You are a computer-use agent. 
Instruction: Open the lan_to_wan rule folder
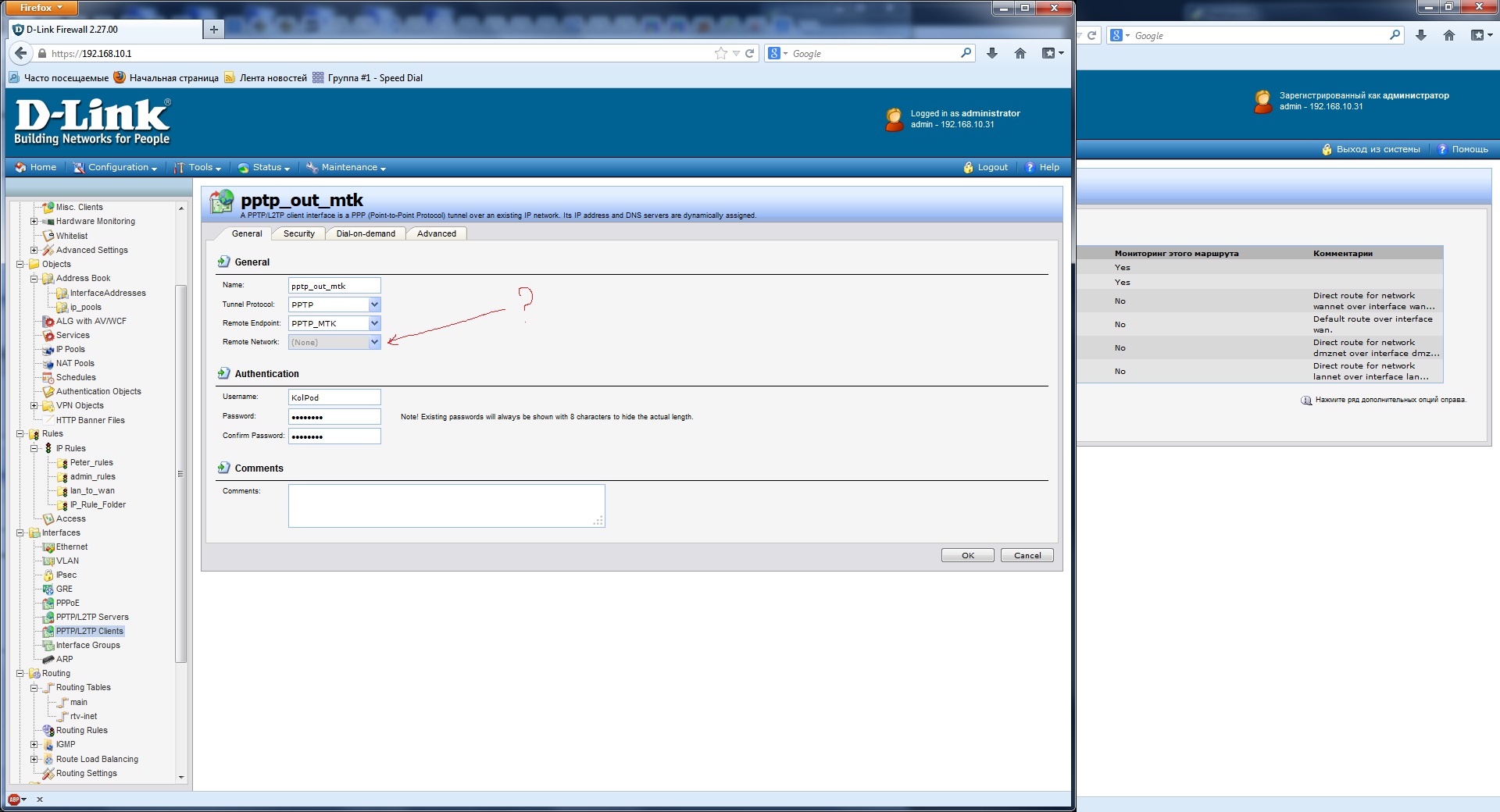click(92, 491)
